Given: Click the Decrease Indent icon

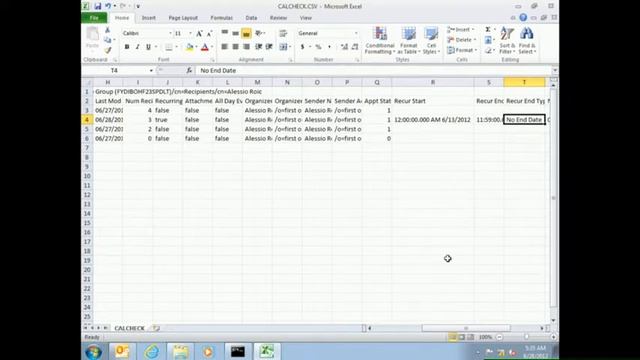Looking at the screenshot, I should coord(258,47).
